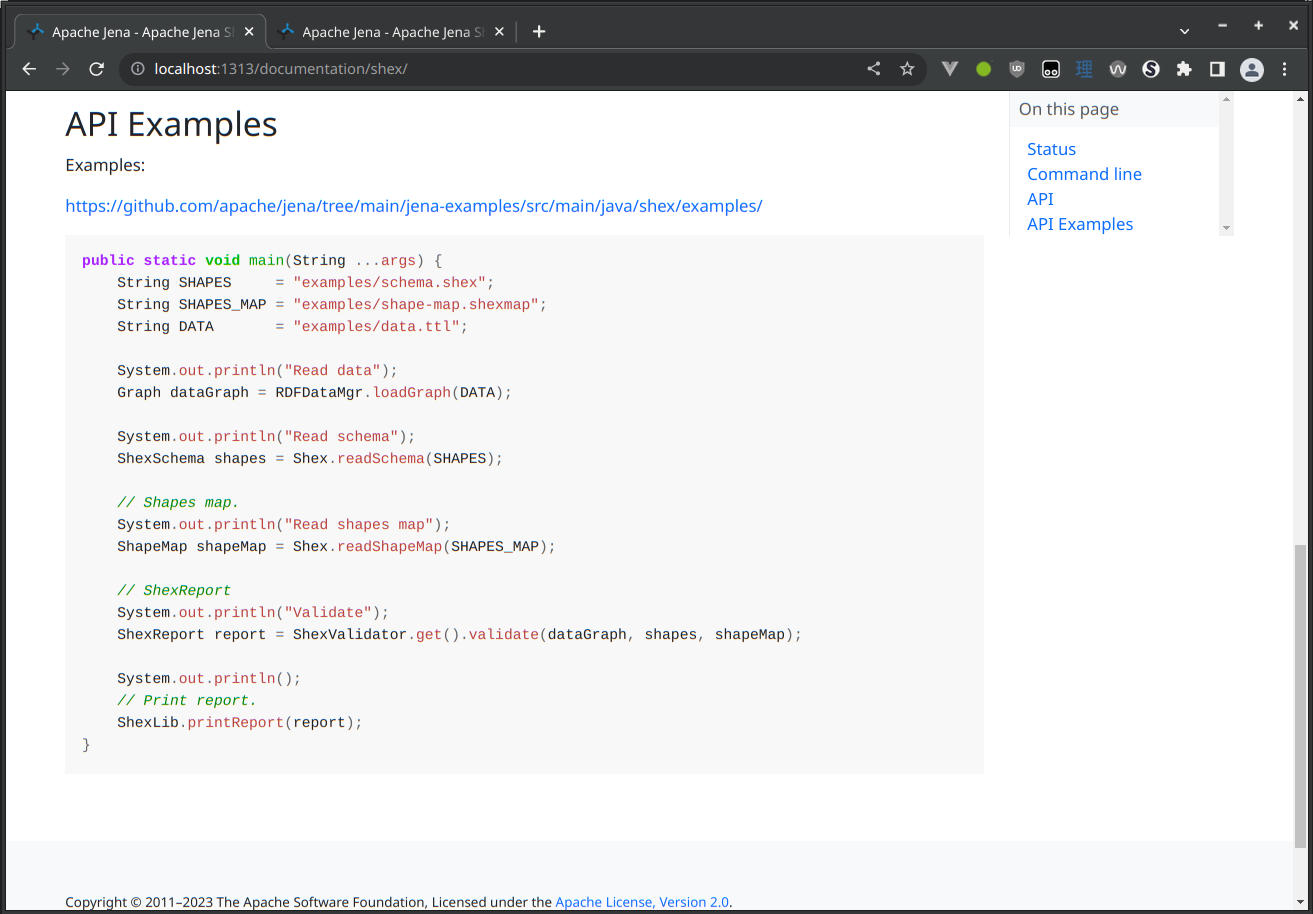Click down arrow of On this page scrollbar
Viewport: 1313px width, 914px height.
click(1226, 228)
